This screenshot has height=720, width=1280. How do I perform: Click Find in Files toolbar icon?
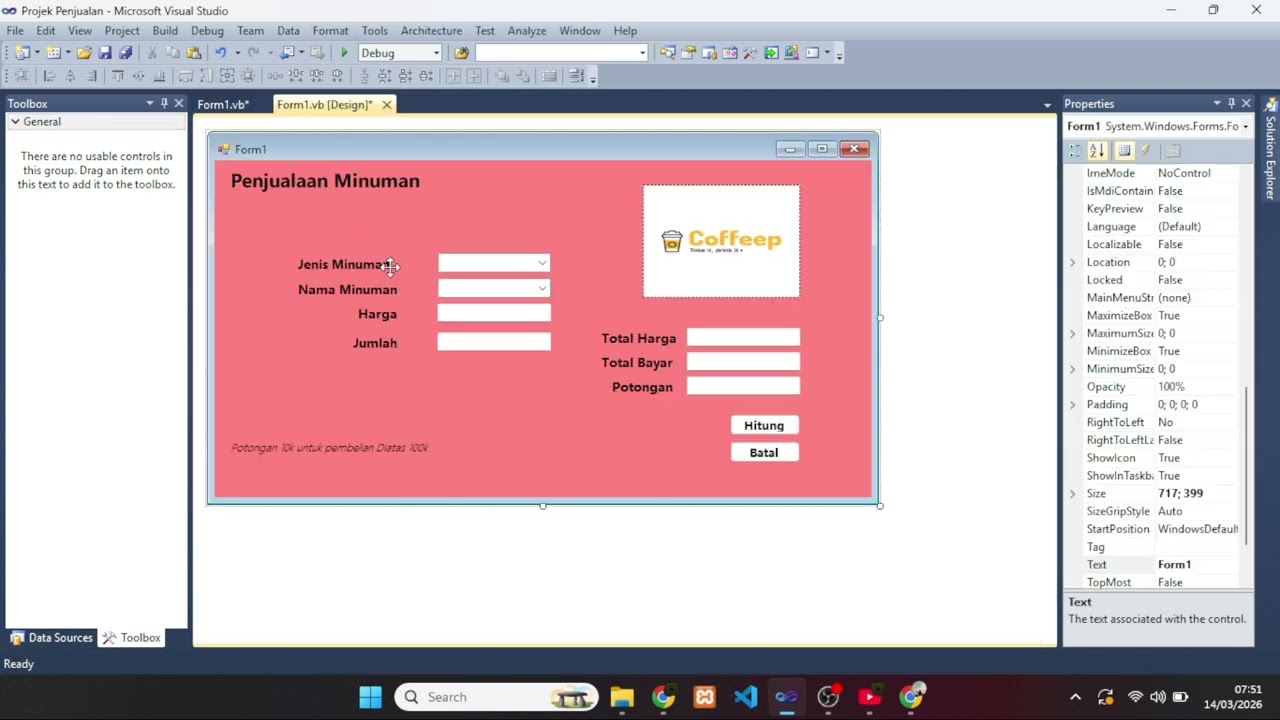click(x=461, y=53)
